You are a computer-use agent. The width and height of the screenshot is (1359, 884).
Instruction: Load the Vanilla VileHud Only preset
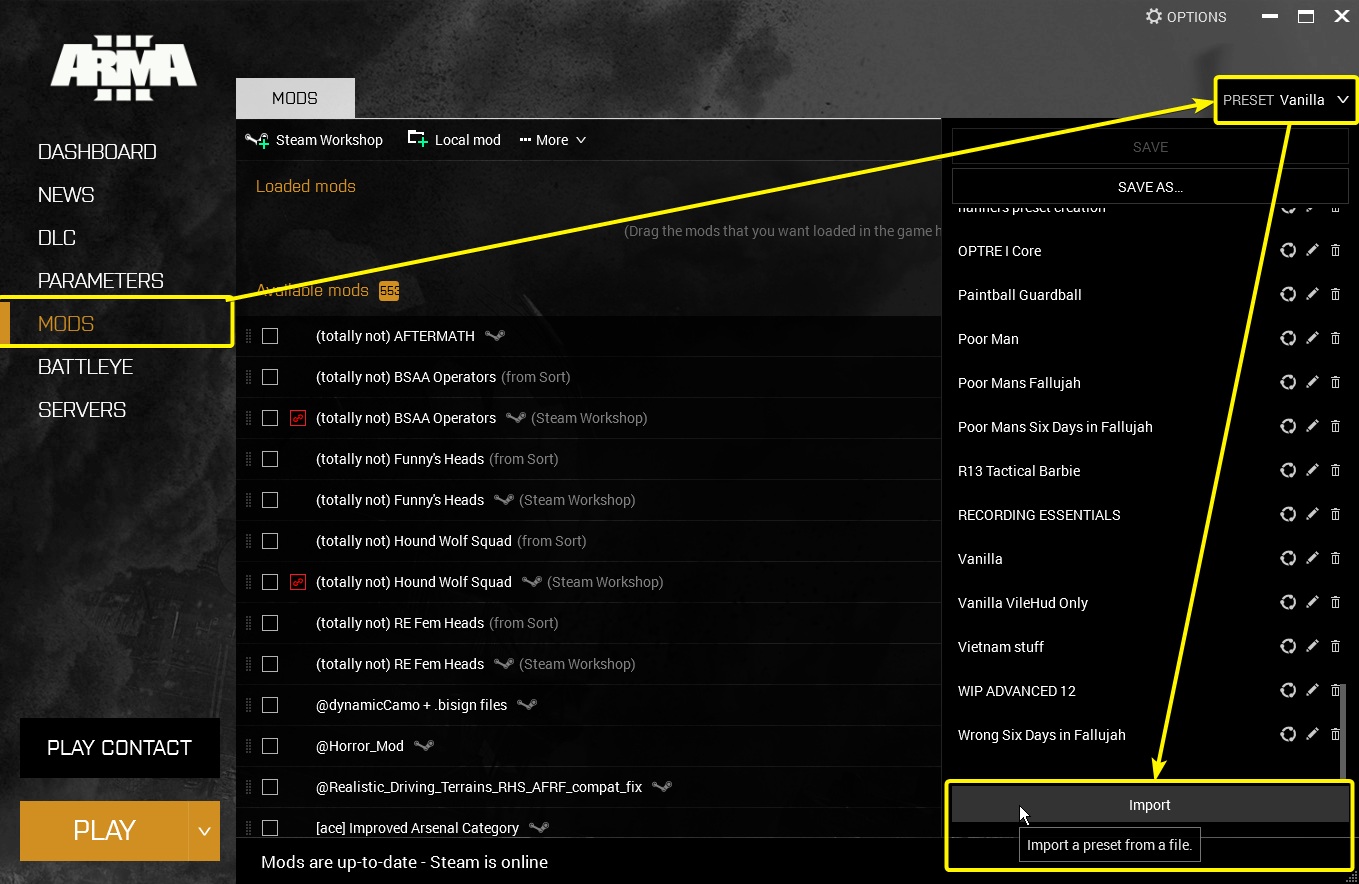pyautogui.click(x=1023, y=603)
